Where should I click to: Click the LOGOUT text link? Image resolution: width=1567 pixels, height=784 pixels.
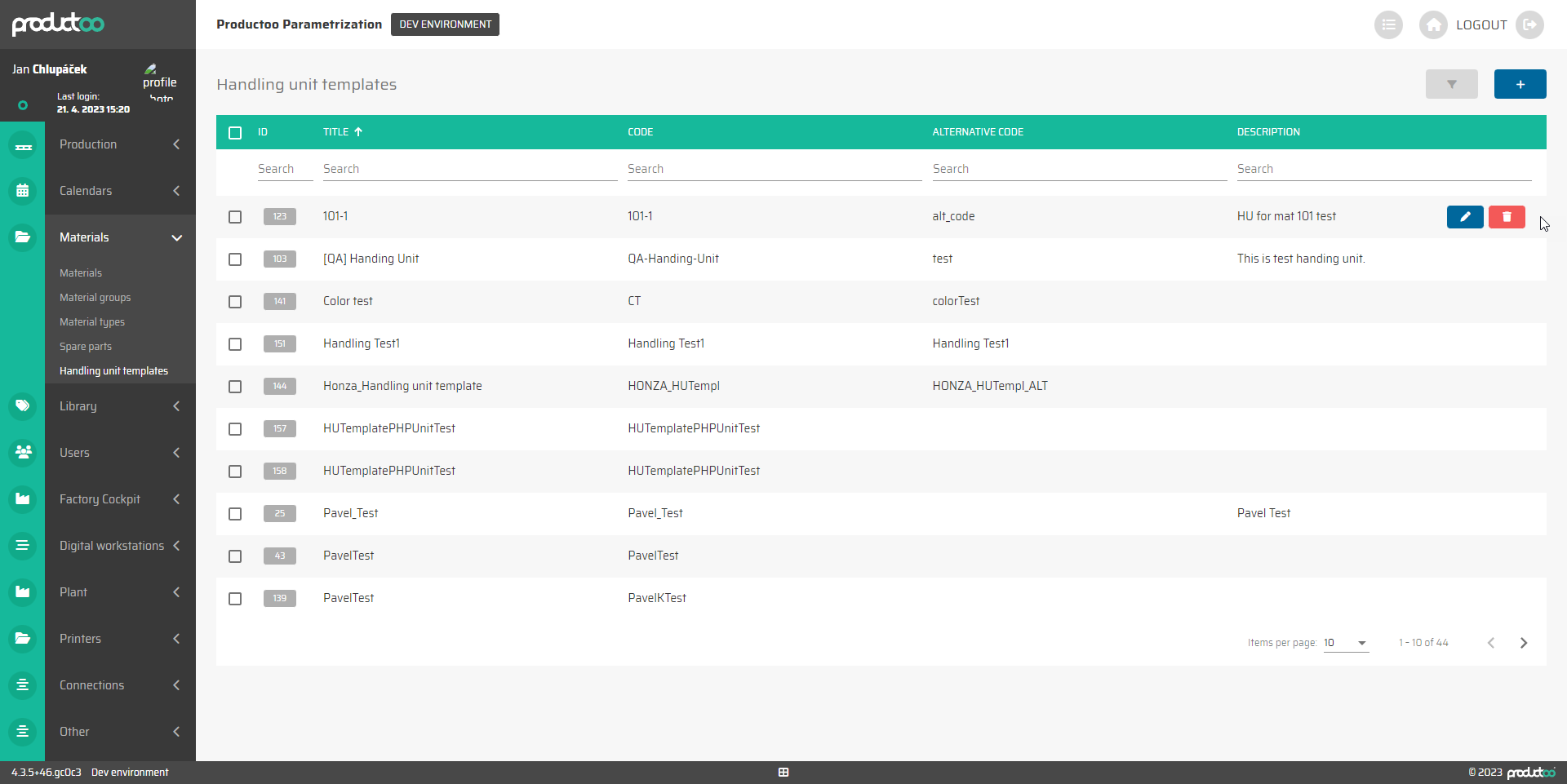1480,25
